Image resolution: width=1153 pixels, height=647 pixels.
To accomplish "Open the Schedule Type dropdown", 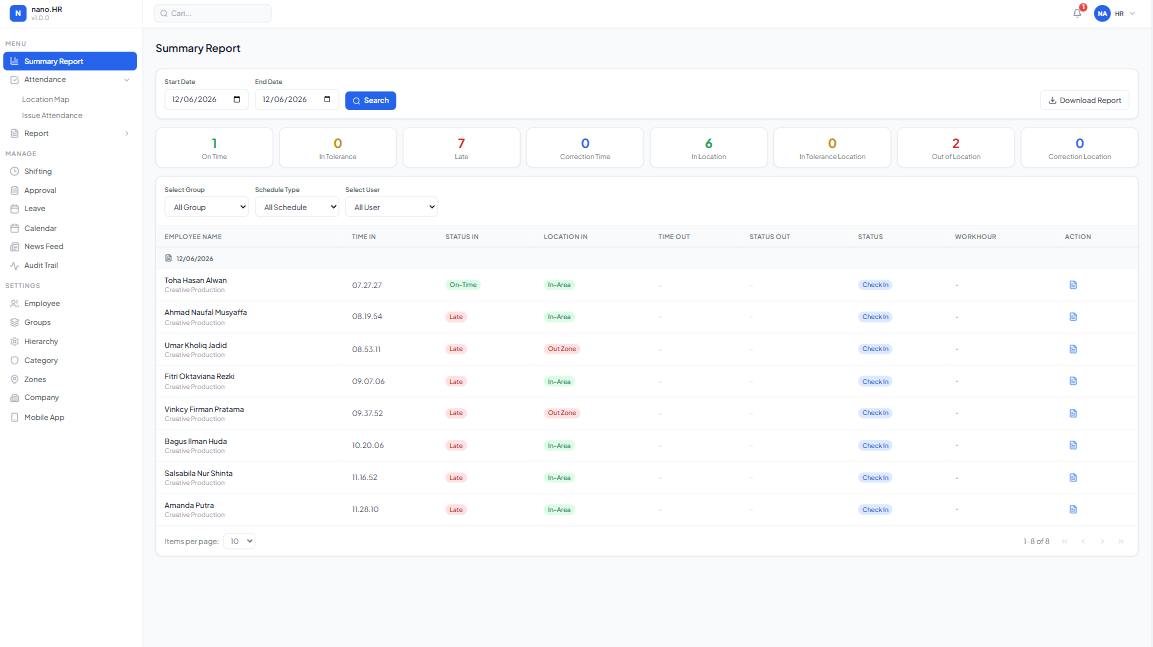I will pos(297,207).
